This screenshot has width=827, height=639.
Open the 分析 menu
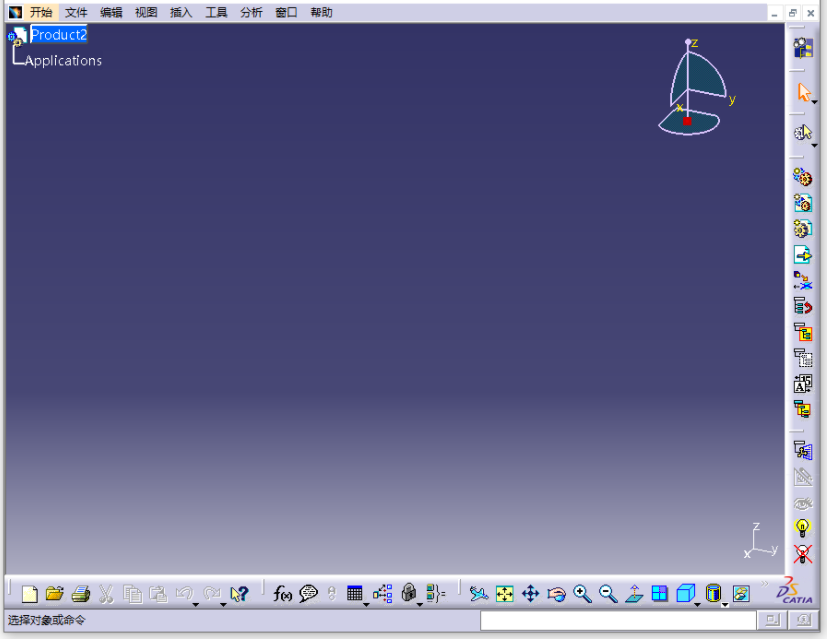251,12
